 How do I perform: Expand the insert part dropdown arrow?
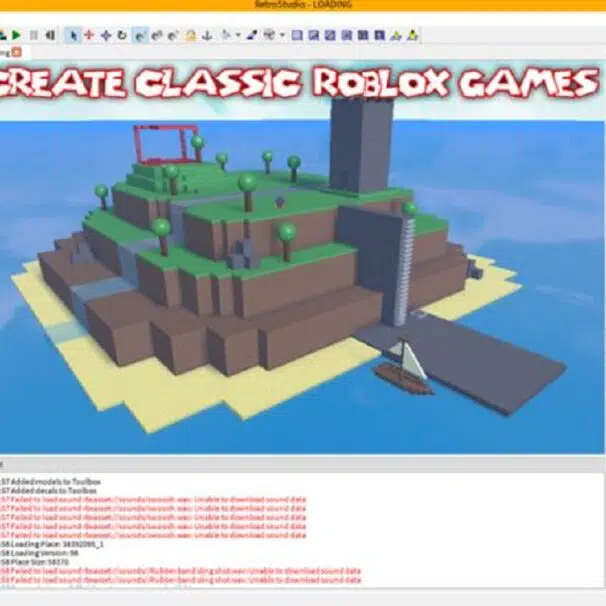pos(282,35)
